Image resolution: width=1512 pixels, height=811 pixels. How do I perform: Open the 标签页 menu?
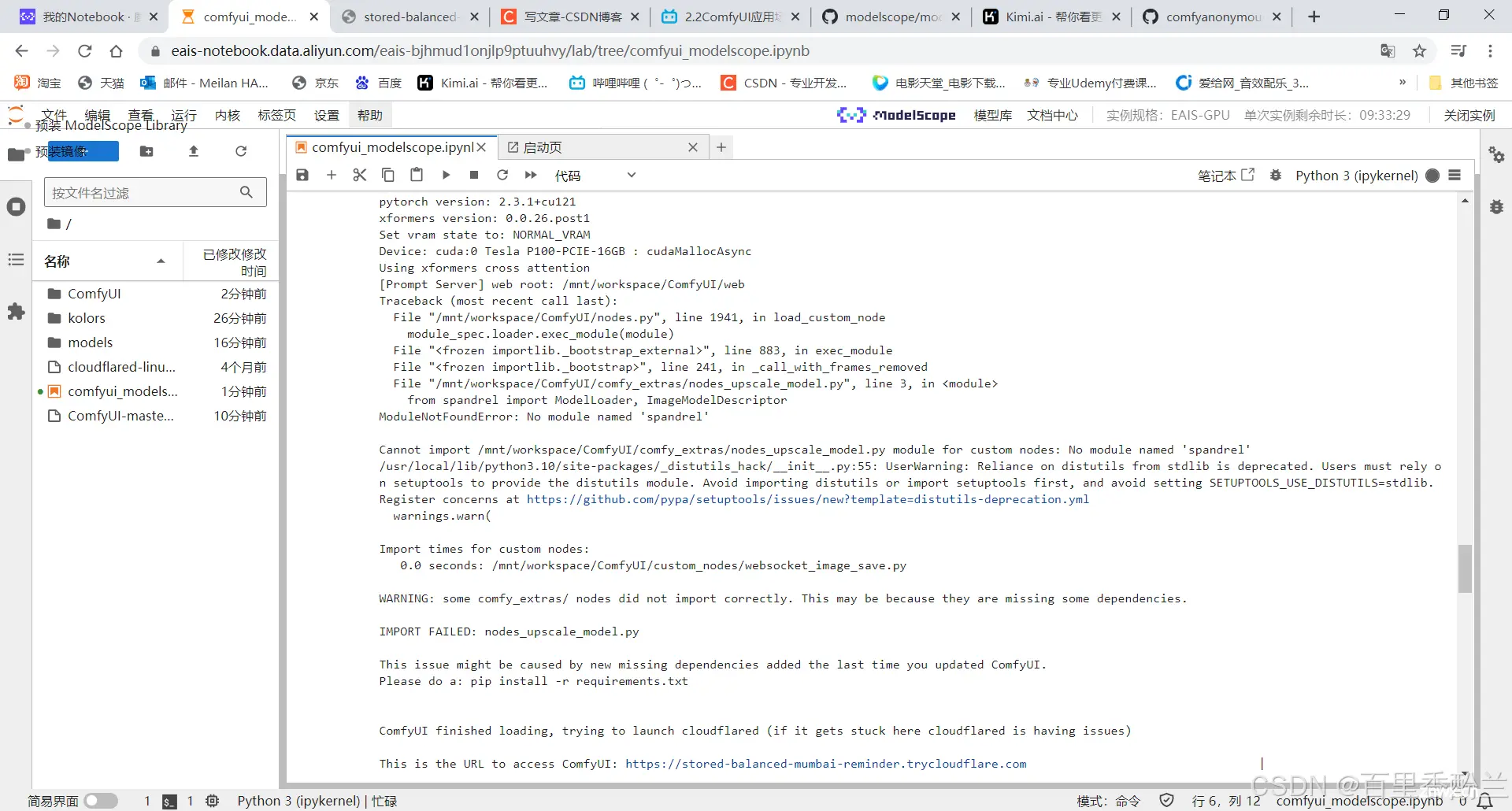pyautogui.click(x=276, y=116)
